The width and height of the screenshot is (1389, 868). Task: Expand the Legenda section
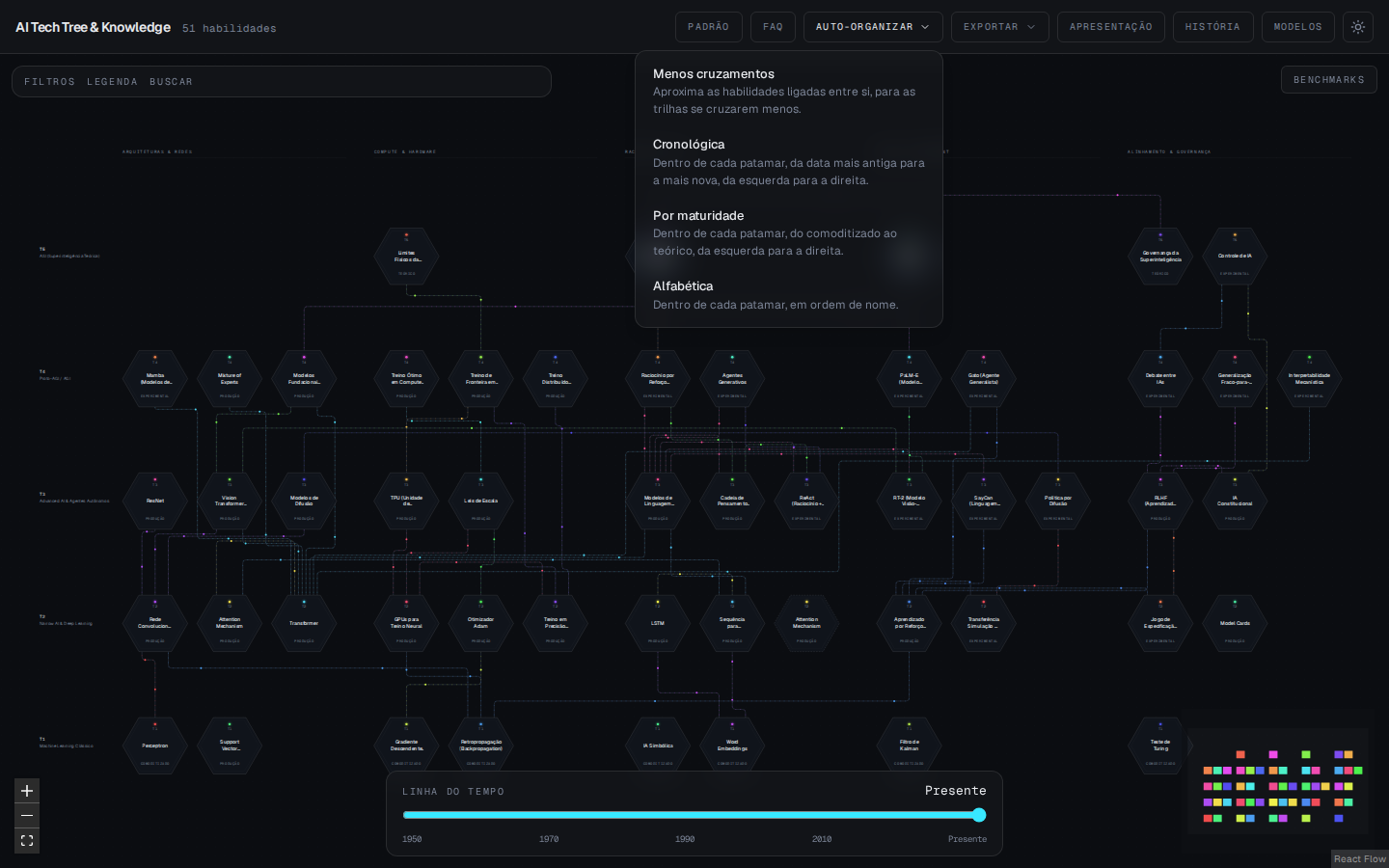112,82
